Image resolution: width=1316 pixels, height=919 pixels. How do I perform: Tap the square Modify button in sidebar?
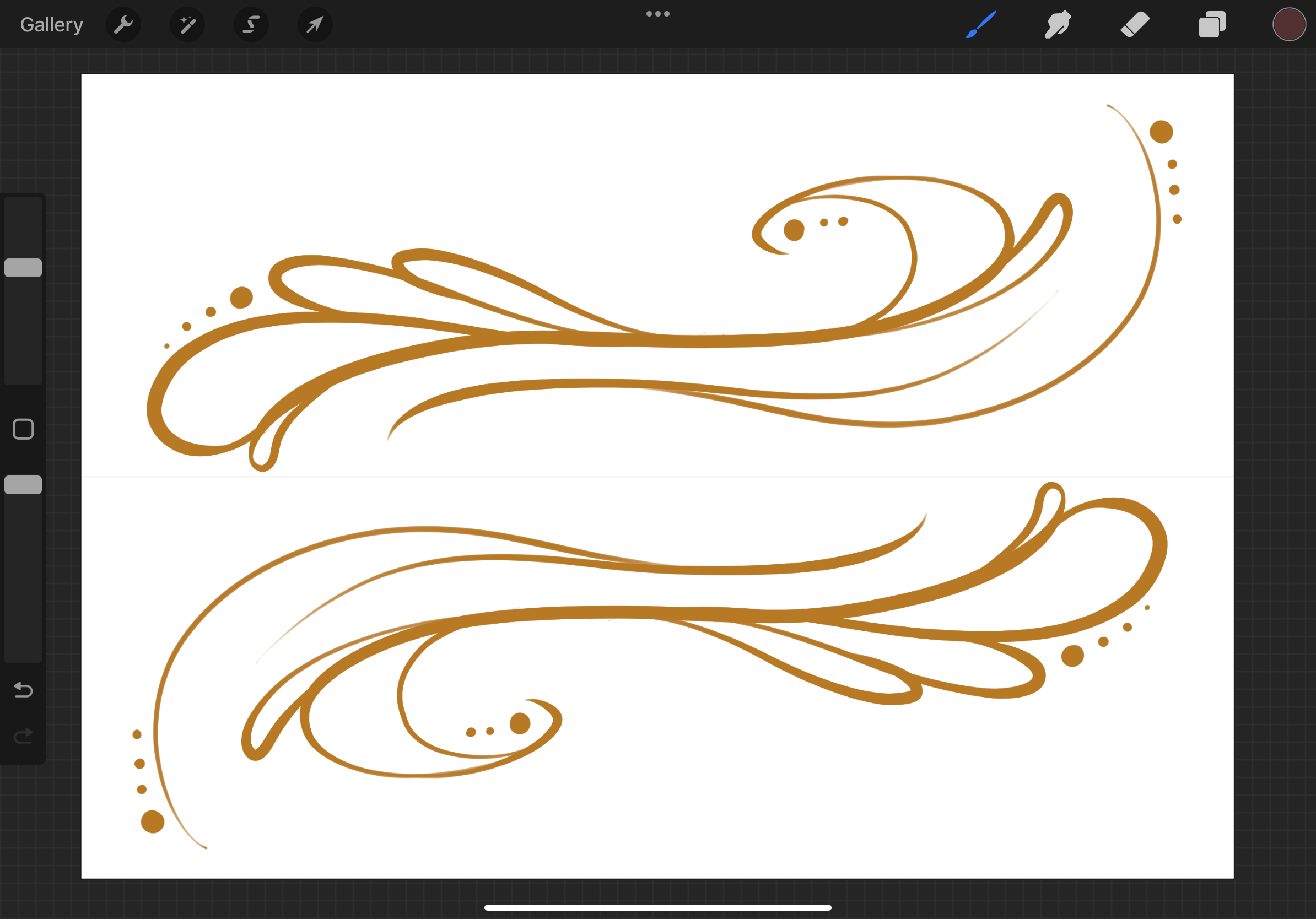coord(23,429)
